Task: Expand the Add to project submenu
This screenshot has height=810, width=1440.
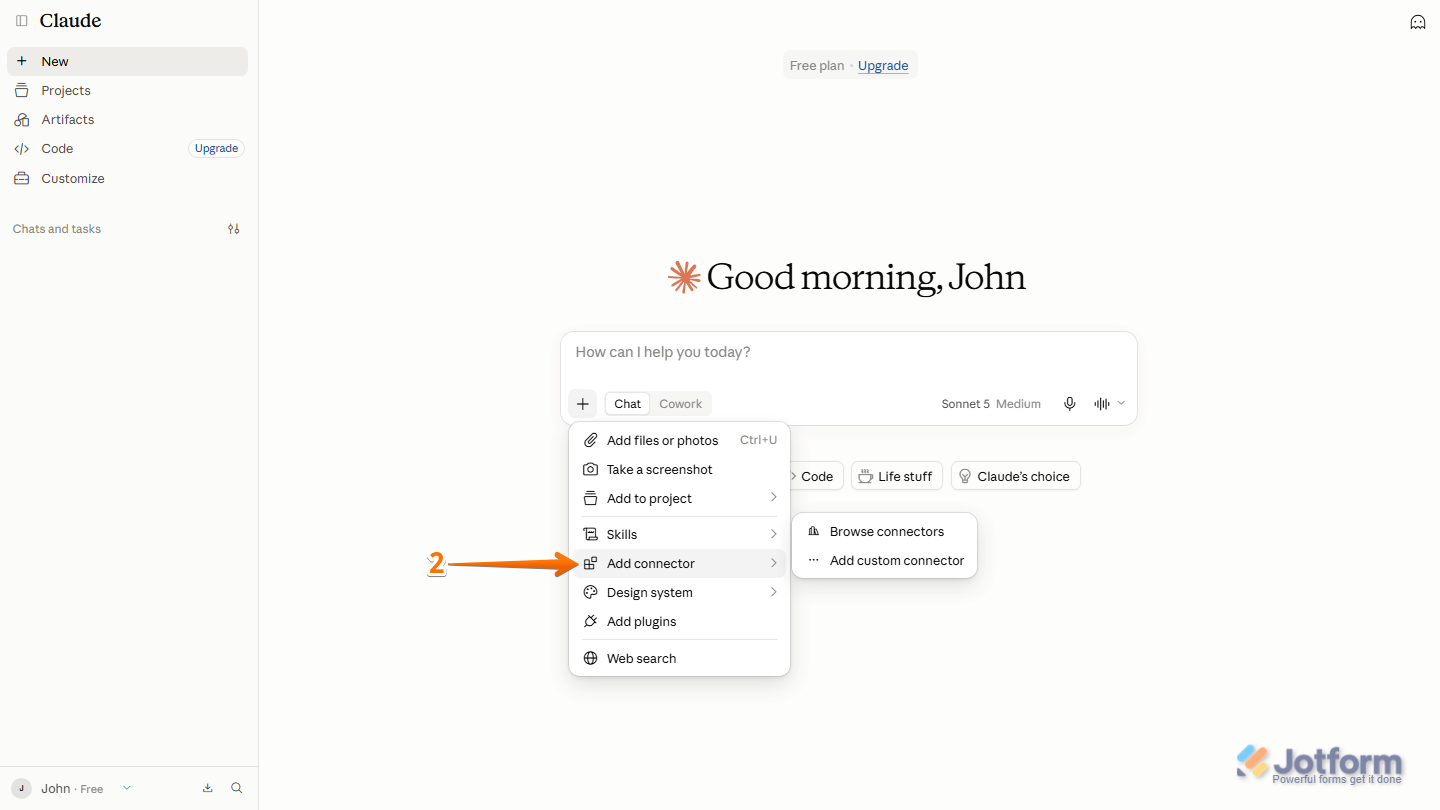Action: coord(679,498)
